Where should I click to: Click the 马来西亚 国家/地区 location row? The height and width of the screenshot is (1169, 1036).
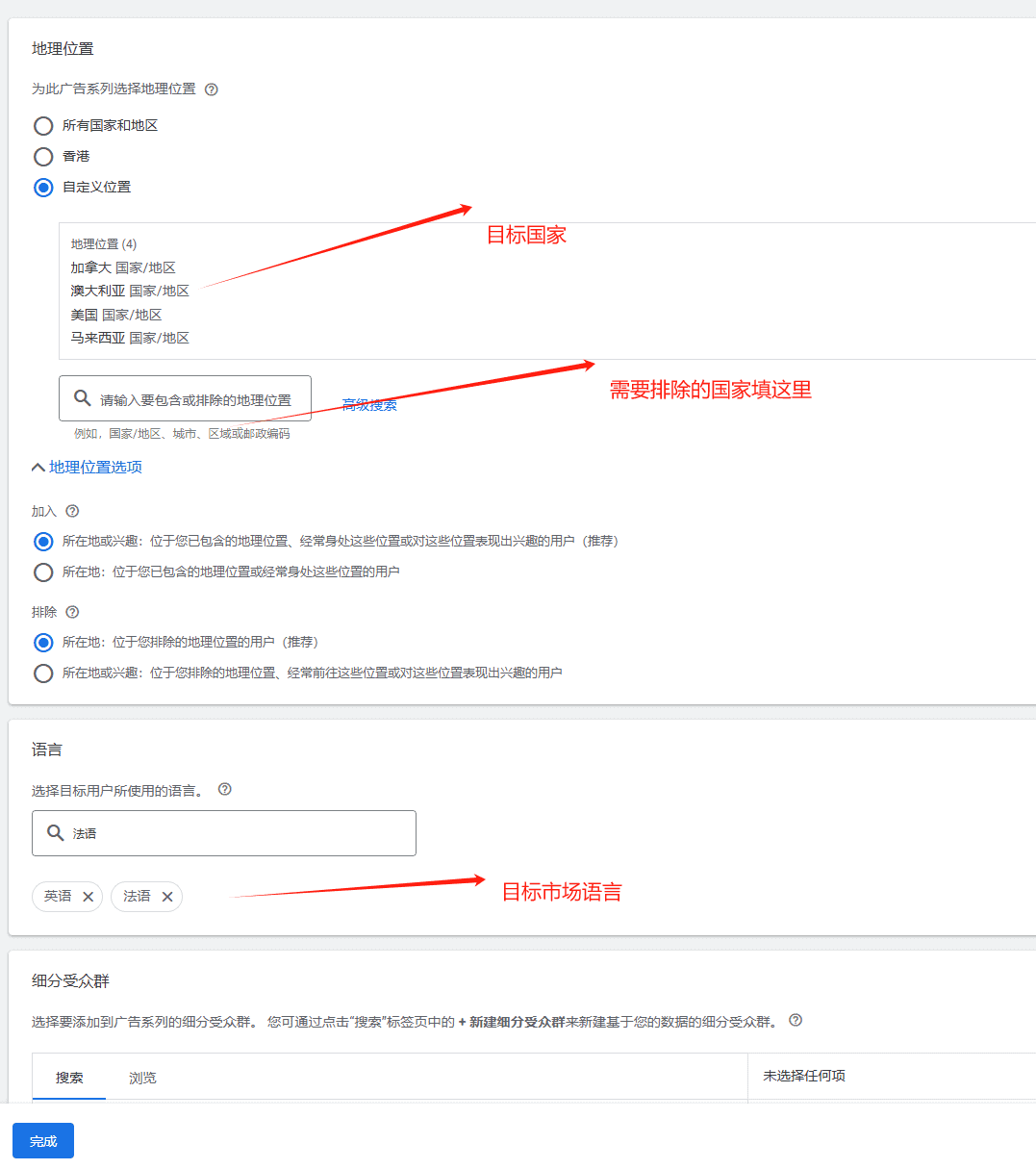[x=130, y=338]
